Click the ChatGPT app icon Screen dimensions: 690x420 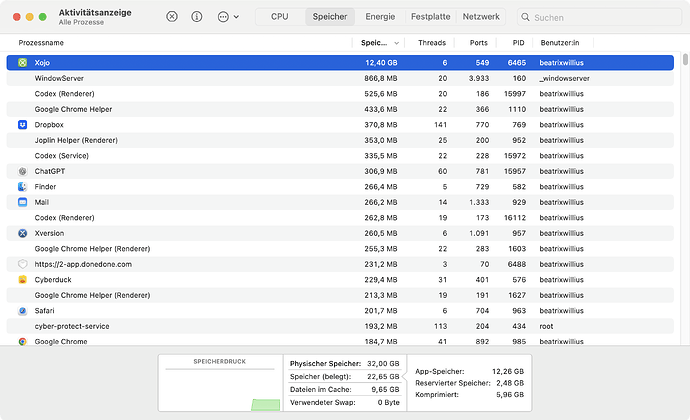click(x=22, y=171)
